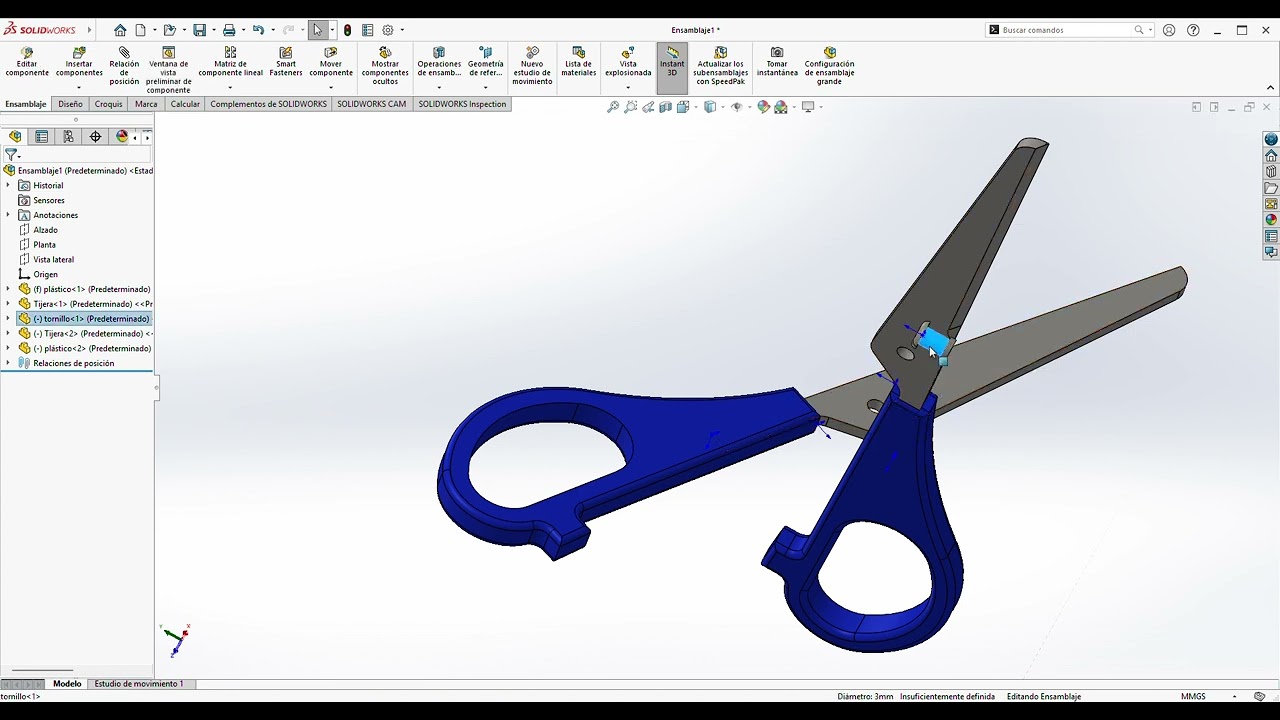
Task: Open Complementos de SOLIDWORKS tab
Action: [268, 104]
